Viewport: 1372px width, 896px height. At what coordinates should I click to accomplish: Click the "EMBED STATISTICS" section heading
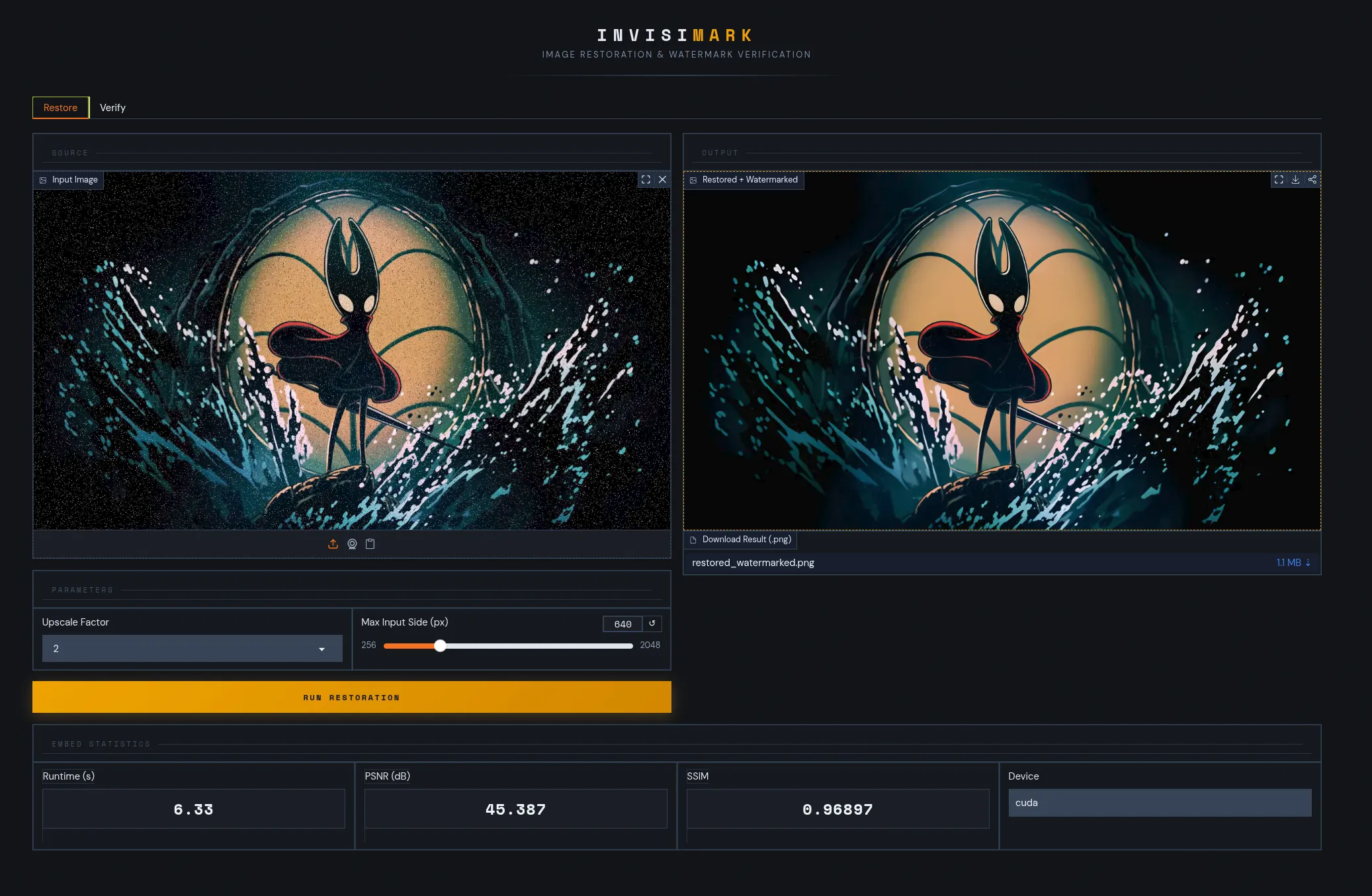pyautogui.click(x=101, y=745)
